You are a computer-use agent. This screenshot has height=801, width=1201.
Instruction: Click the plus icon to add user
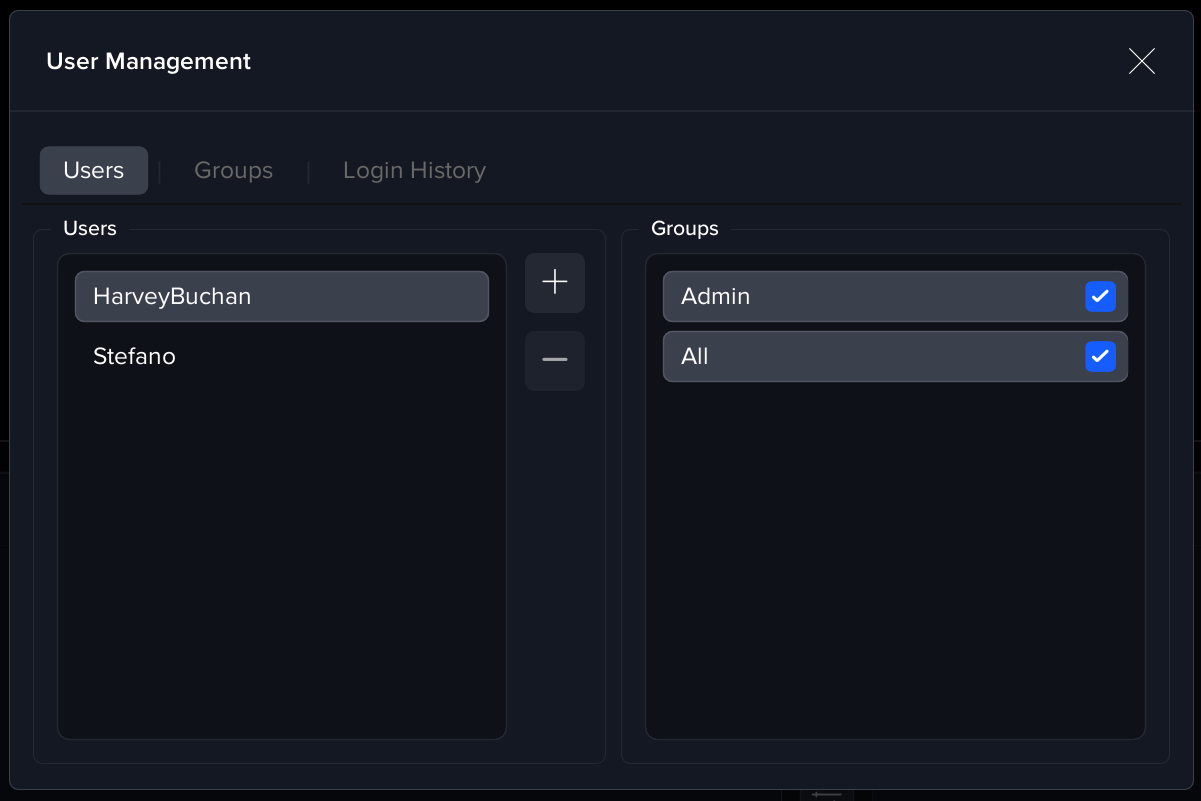pyautogui.click(x=555, y=283)
